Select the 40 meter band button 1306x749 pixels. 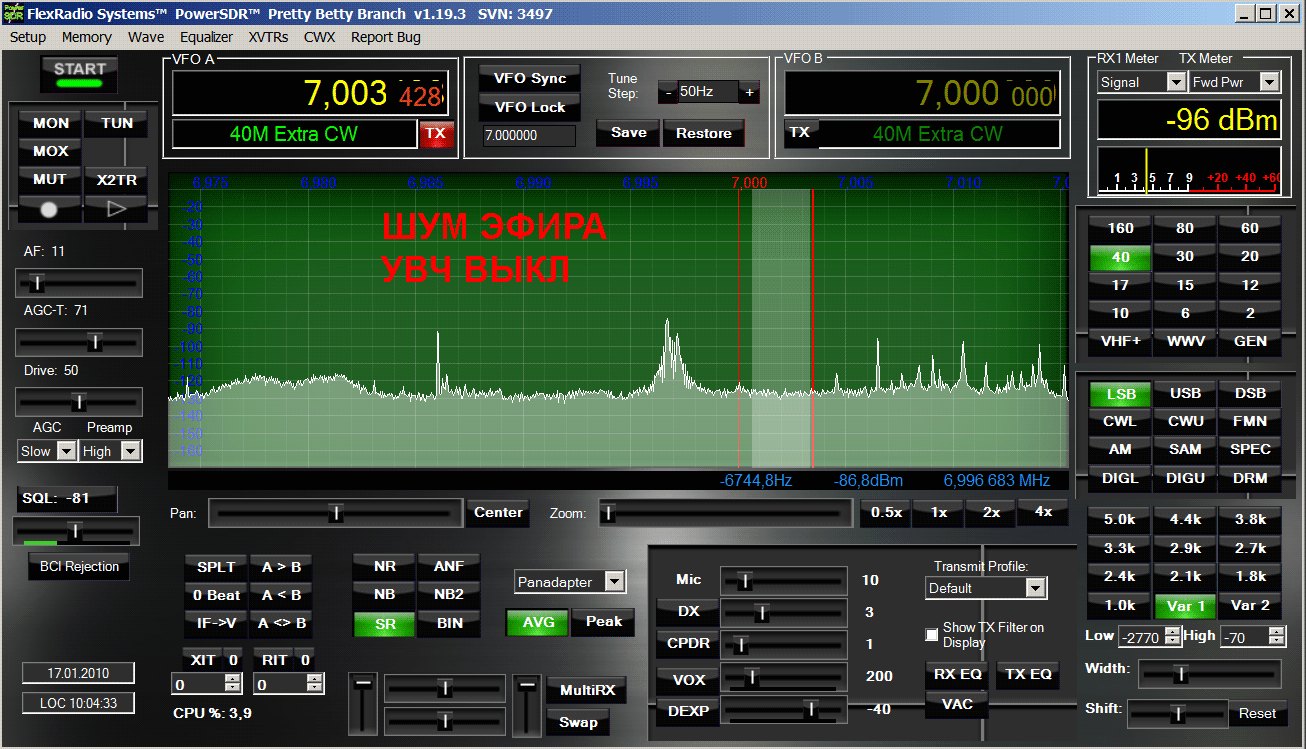(1120, 257)
